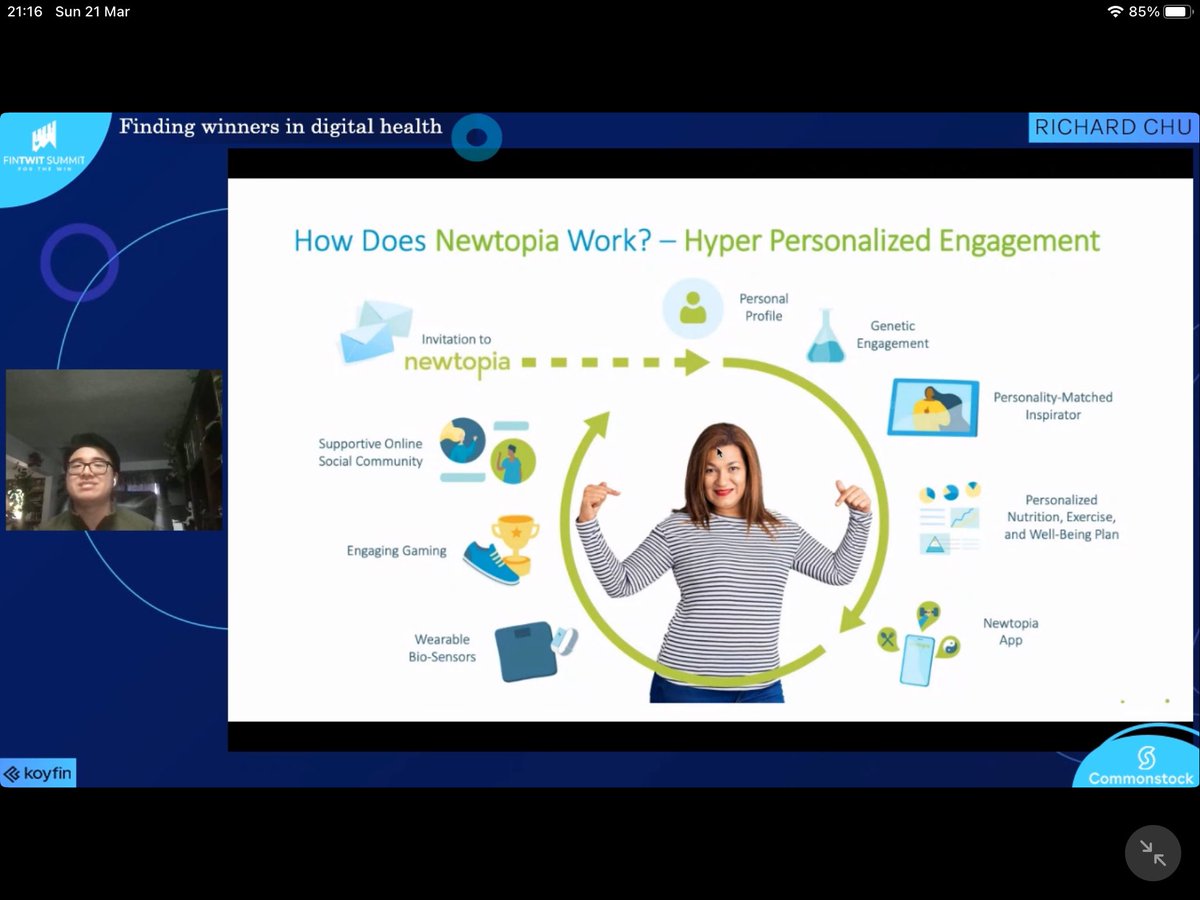Image resolution: width=1200 pixels, height=900 pixels.
Task: Tap the exit fullscreen button
Action: [1153, 853]
